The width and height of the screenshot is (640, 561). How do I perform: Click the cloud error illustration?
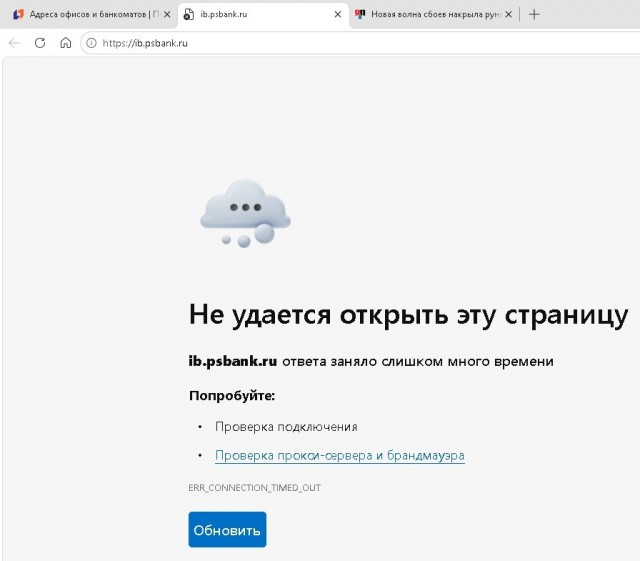point(245,213)
